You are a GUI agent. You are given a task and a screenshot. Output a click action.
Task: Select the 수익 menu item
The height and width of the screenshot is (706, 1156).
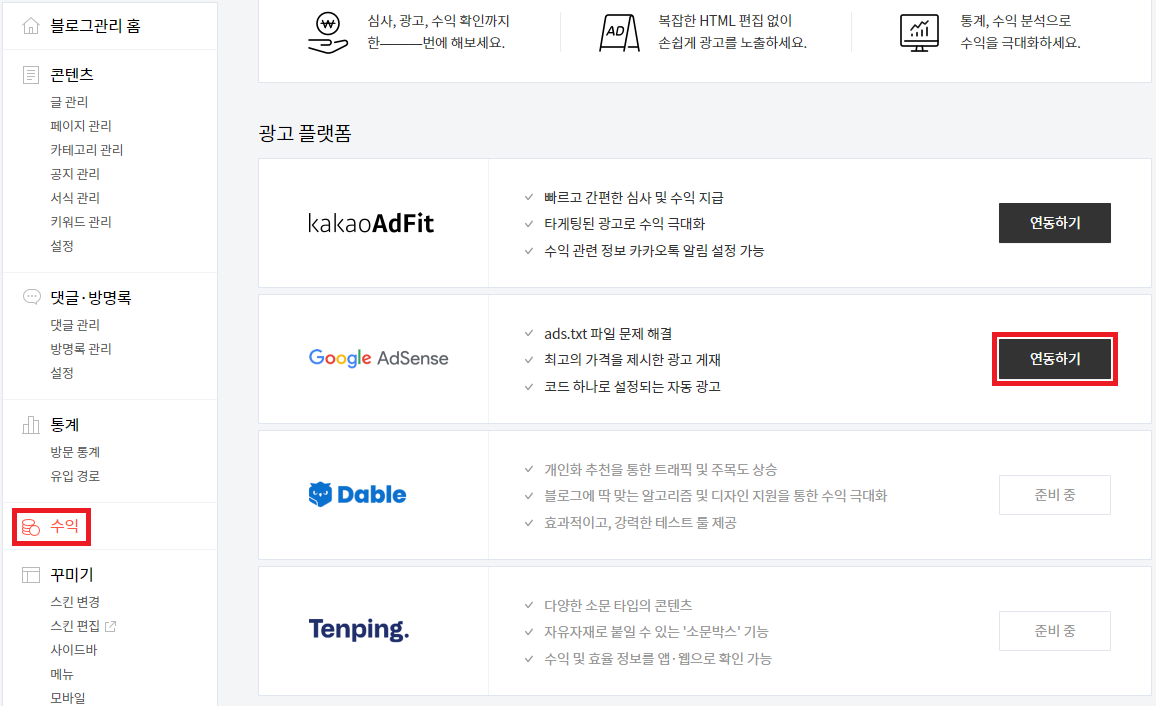click(64, 526)
